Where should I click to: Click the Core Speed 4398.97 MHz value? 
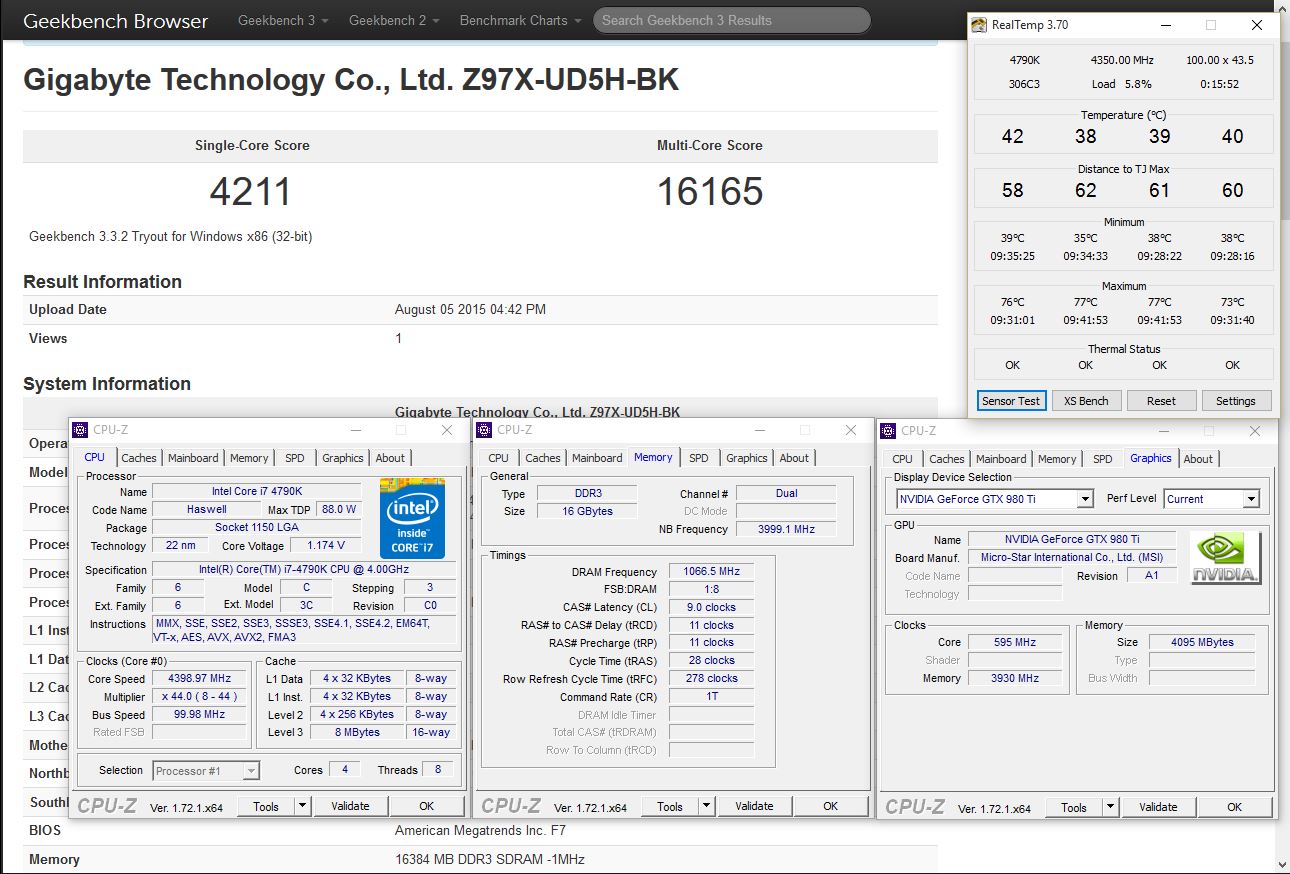click(x=201, y=678)
